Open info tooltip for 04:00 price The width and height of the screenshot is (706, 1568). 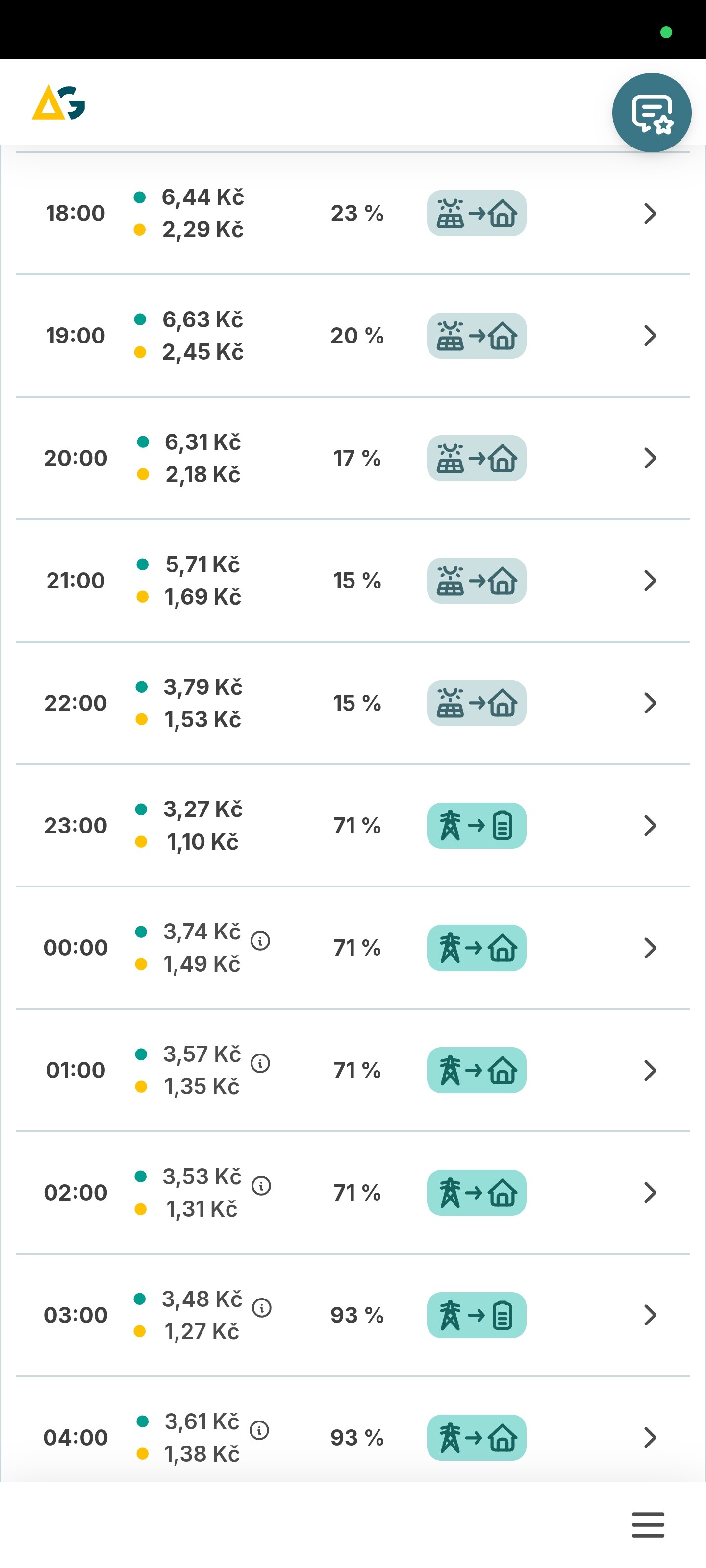(259, 1430)
